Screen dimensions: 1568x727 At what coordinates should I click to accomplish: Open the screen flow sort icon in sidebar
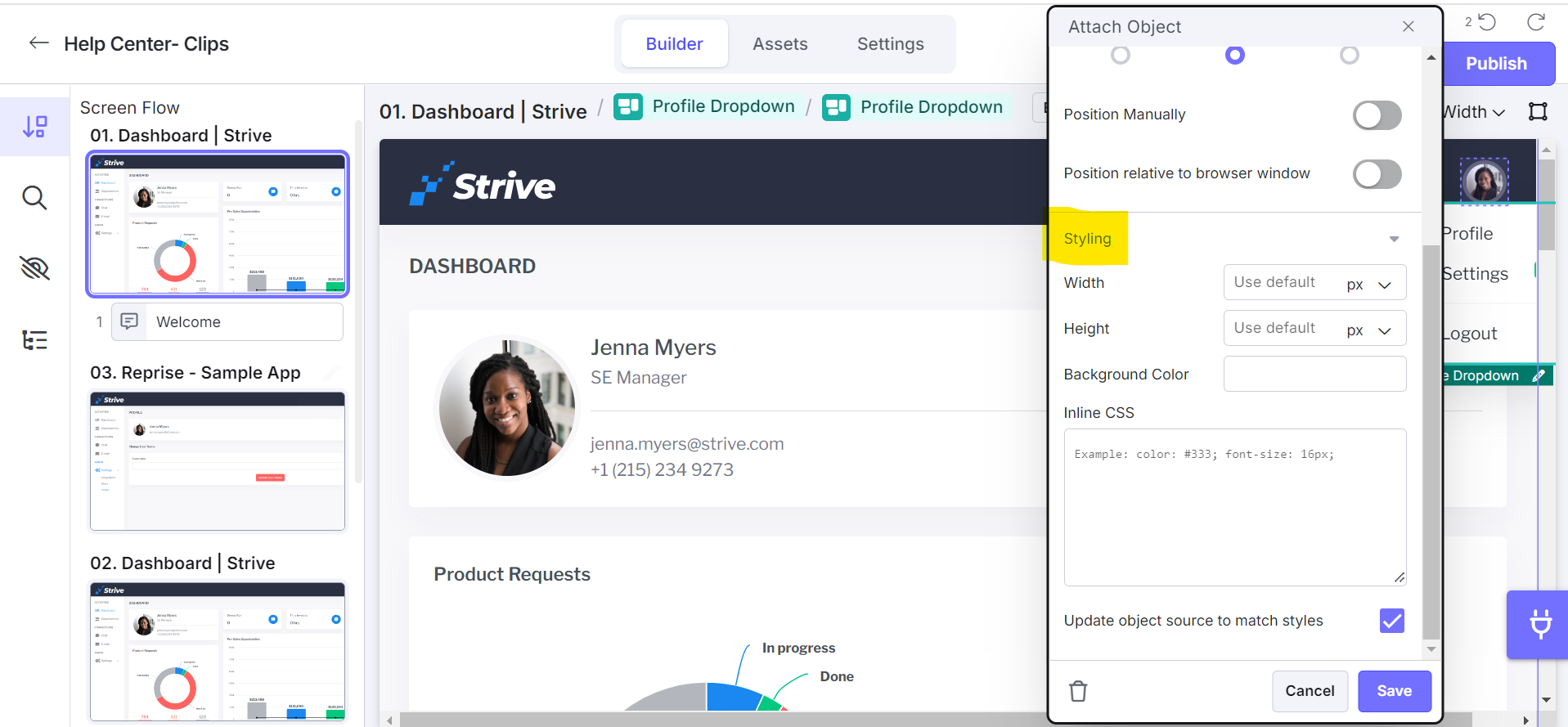[34, 126]
